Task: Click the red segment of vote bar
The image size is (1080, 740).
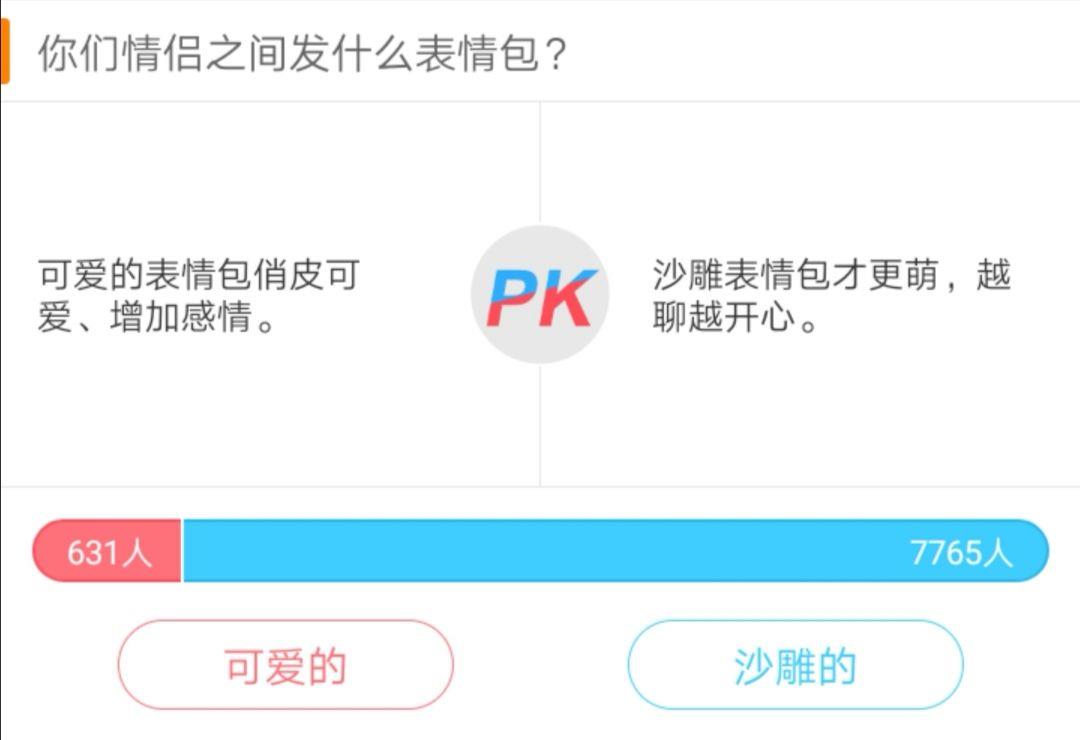Action: click(x=107, y=551)
